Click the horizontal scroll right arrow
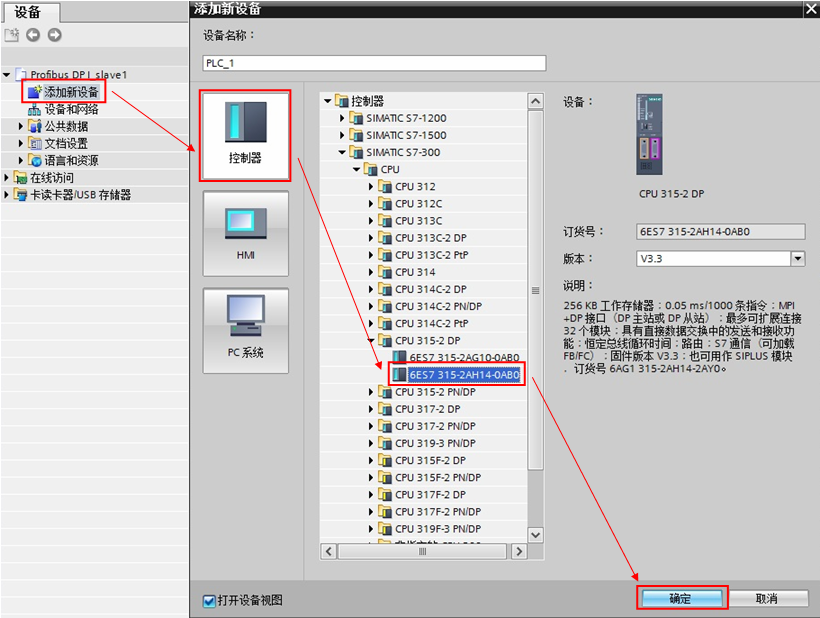The image size is (820, 618). (x=519, y=552)
